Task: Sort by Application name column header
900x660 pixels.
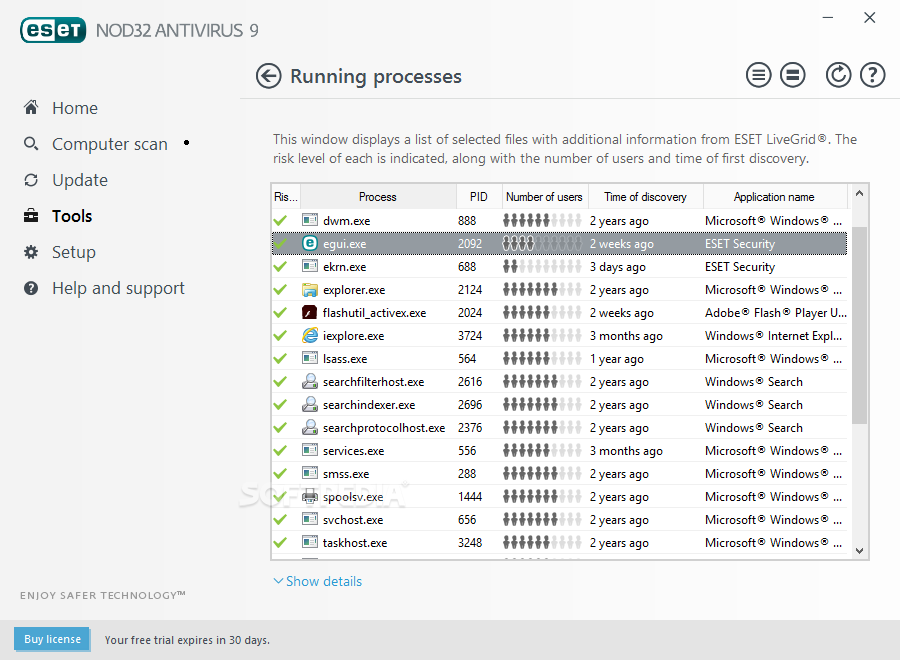Action: [x=774, y=197]
